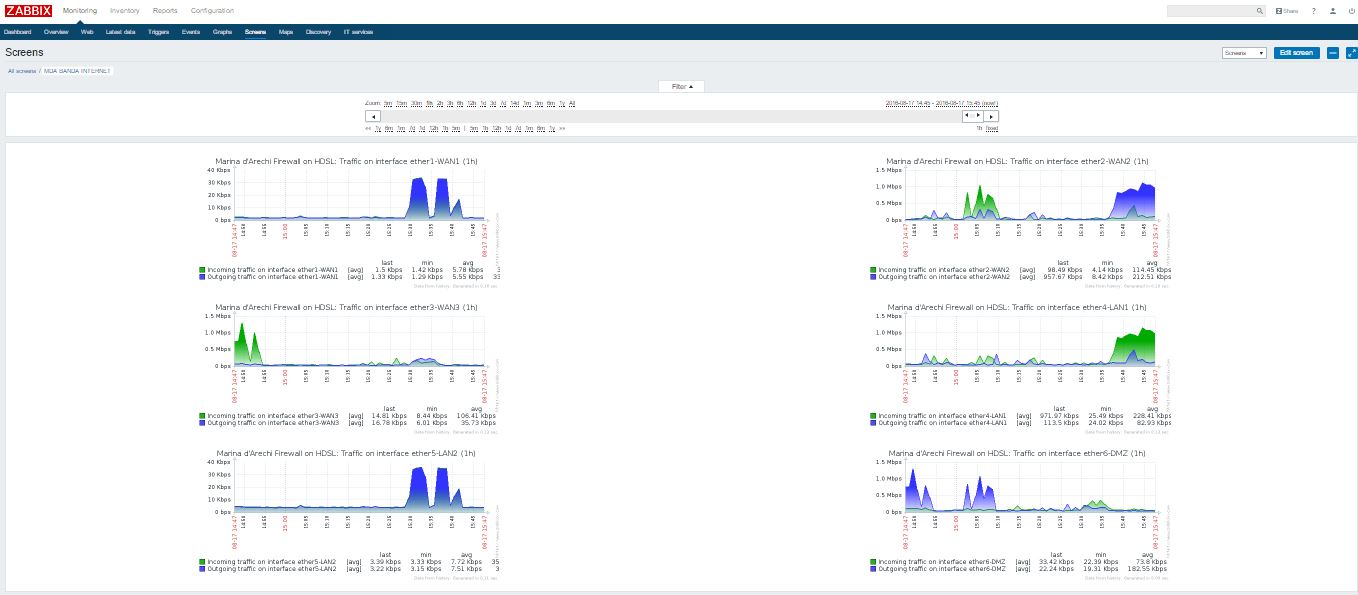
Task: Click the Zabbix logo
Action: [x=28, y=10]
